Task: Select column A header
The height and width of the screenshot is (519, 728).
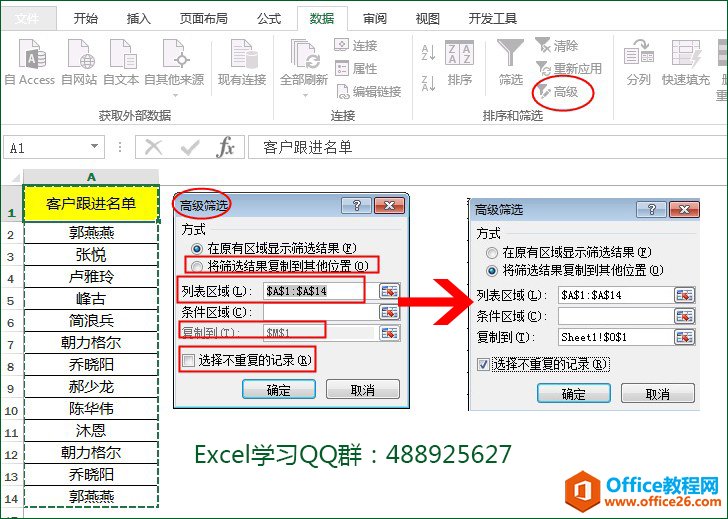Action: (x=91, y=177)
